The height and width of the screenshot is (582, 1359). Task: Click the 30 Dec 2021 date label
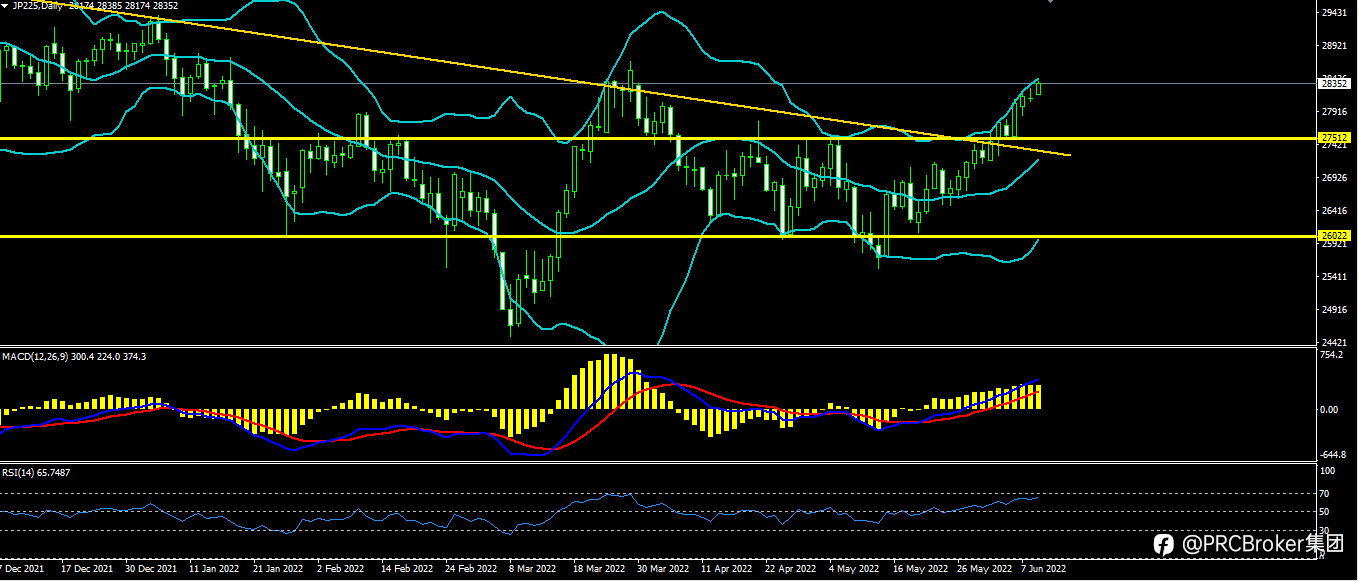[150, 568]
